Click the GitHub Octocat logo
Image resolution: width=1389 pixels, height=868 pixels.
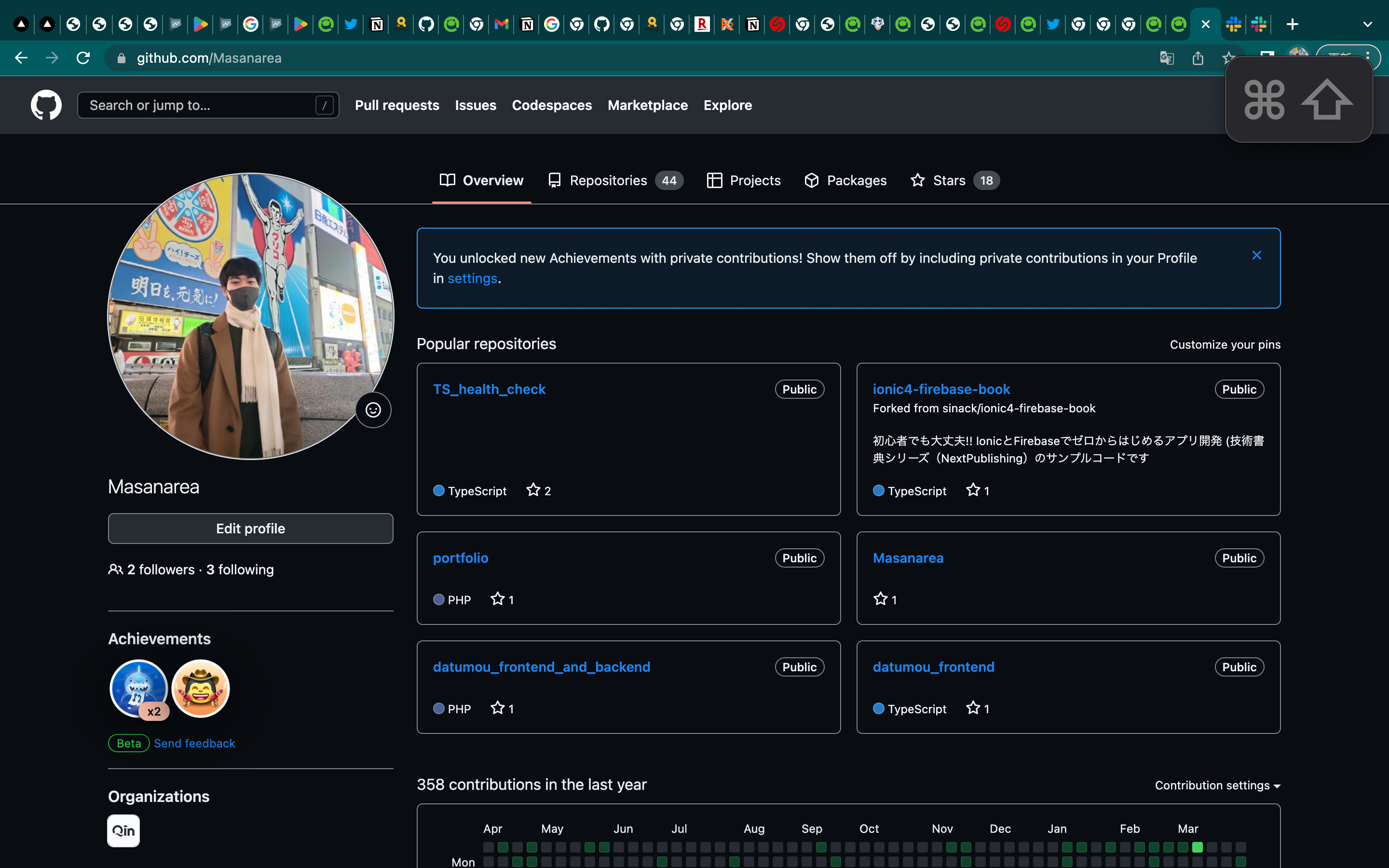[46, 105]
